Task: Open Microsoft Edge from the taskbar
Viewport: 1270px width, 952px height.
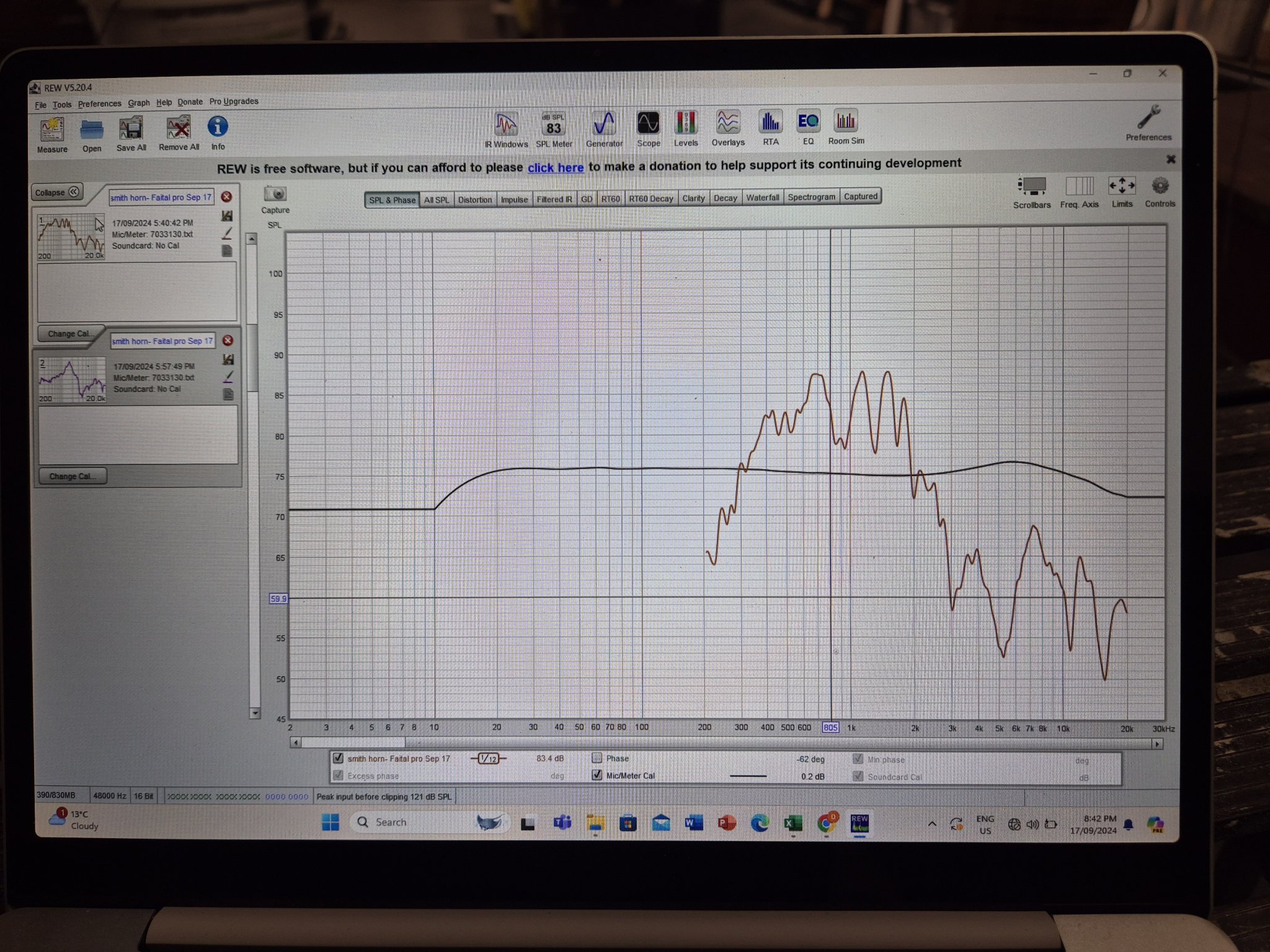Action: click(760, 823)
